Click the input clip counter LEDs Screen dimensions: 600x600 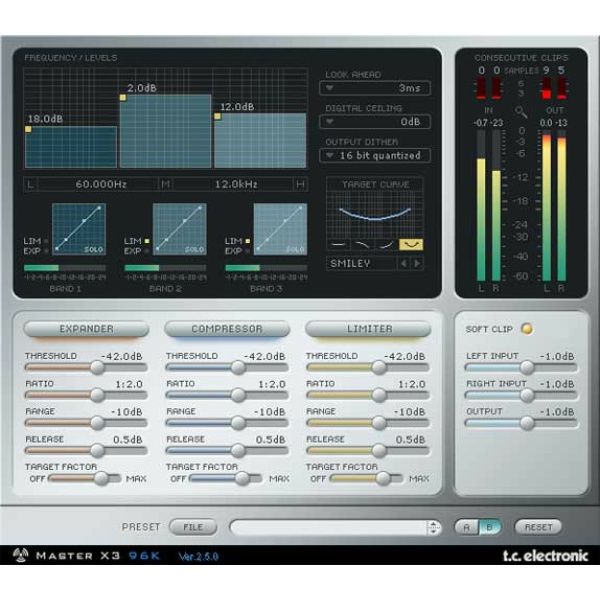(488, 88)
